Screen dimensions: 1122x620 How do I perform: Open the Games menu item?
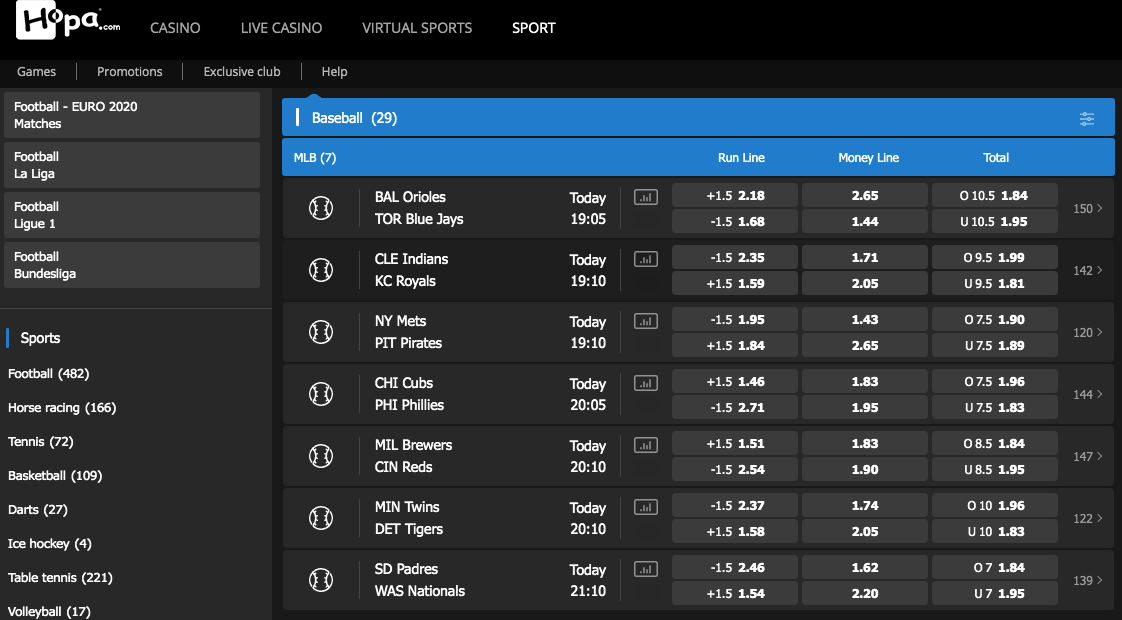click(x=36, y=72)
